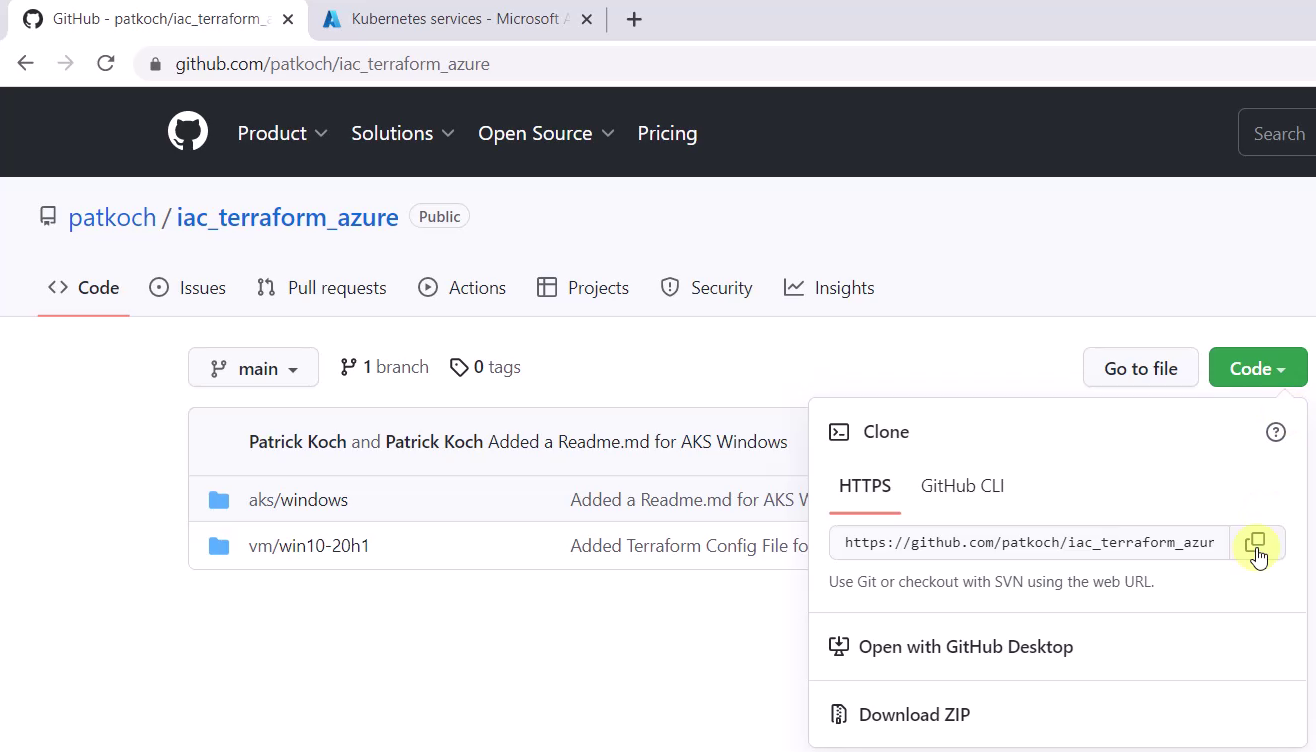Open the main branch dropdown
The width and height of the screenshot is (1316, 752).
click(253, 368)
